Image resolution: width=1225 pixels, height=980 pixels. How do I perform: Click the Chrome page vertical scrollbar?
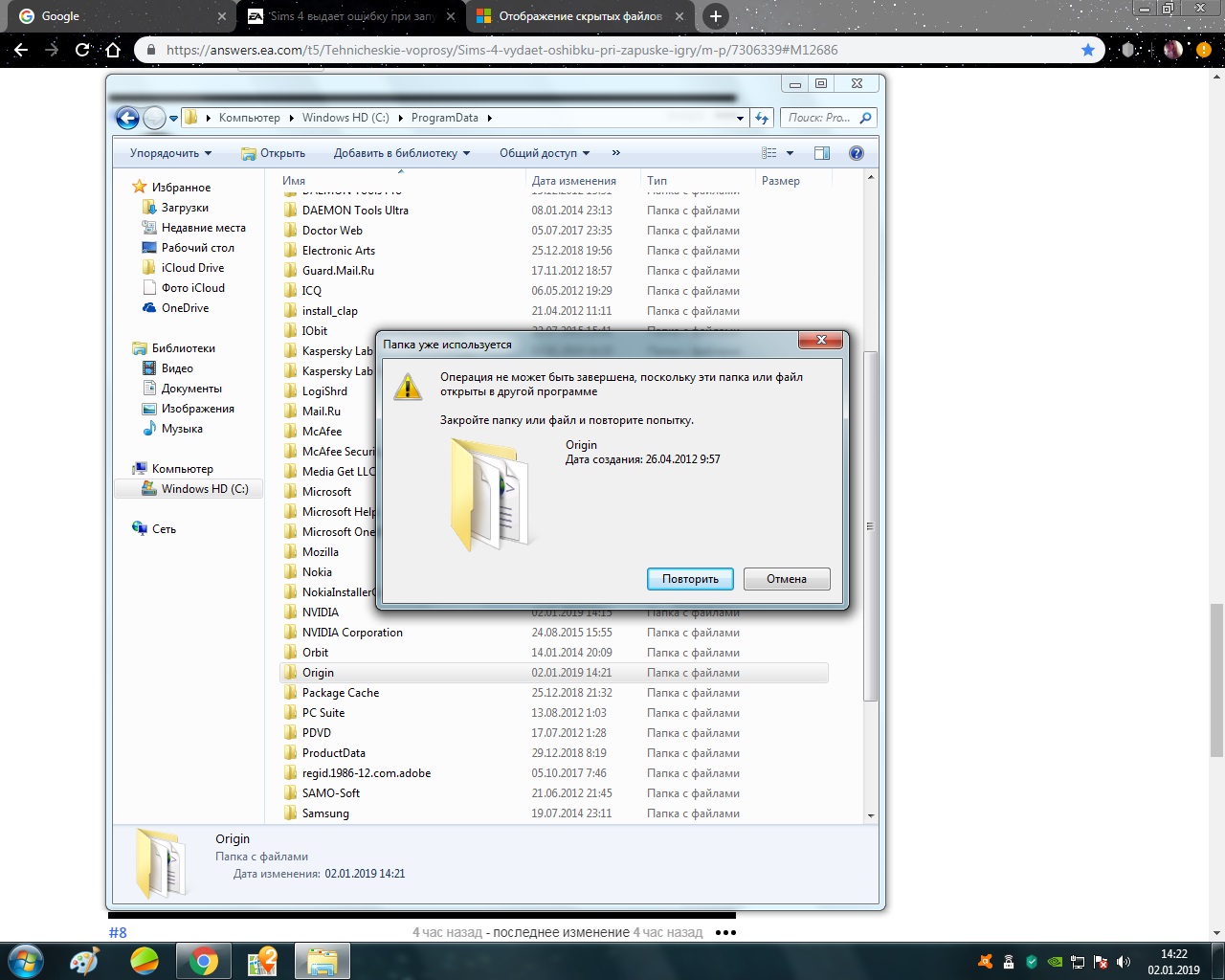pos(1216,679)
